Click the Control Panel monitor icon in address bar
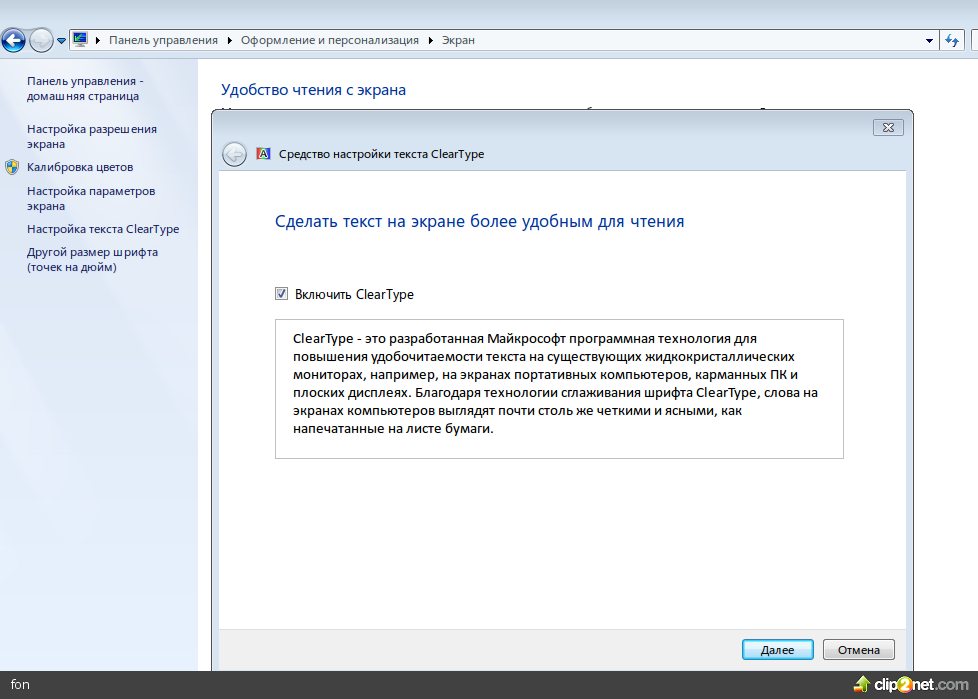Image resolution: width=978 pixels, height=699 pixels. click(80, 40)
